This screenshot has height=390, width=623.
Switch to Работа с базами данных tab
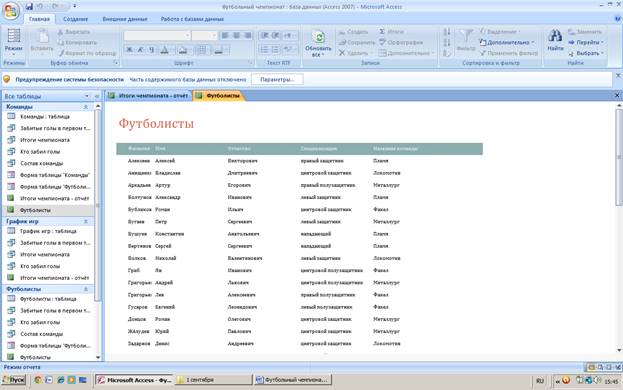[192, 19]
